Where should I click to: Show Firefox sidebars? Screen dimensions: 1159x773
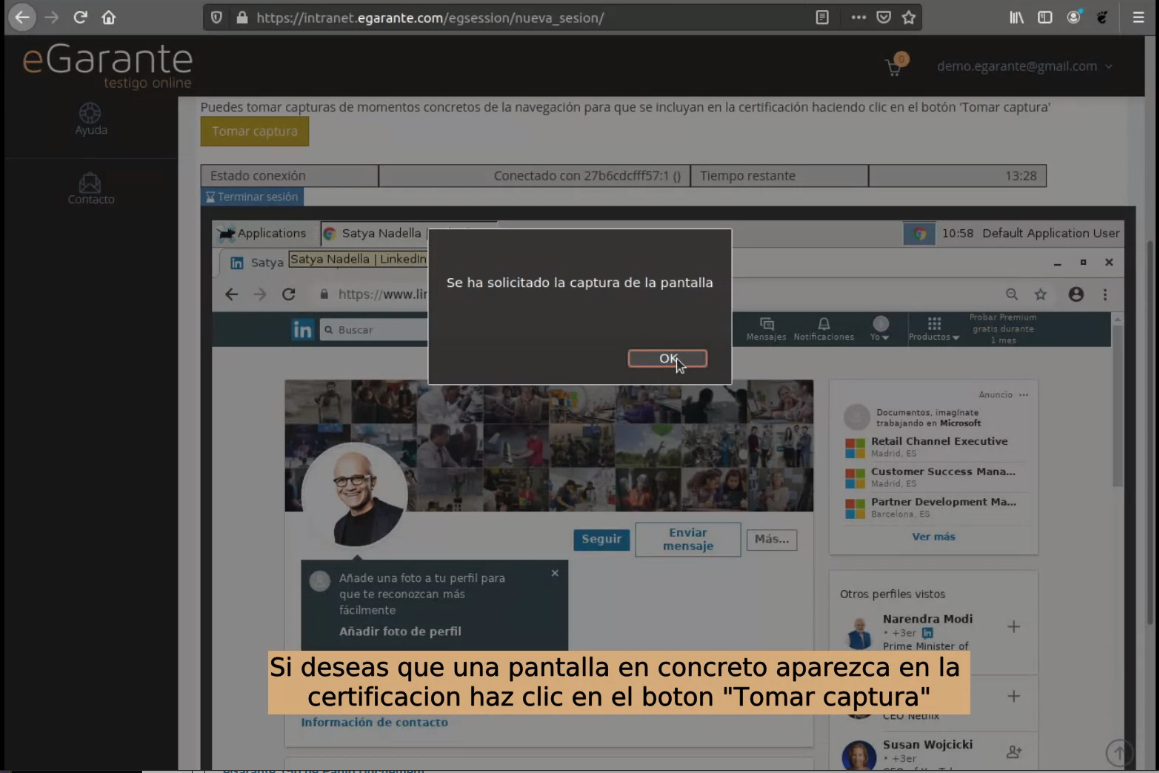tap(1044, 17)
